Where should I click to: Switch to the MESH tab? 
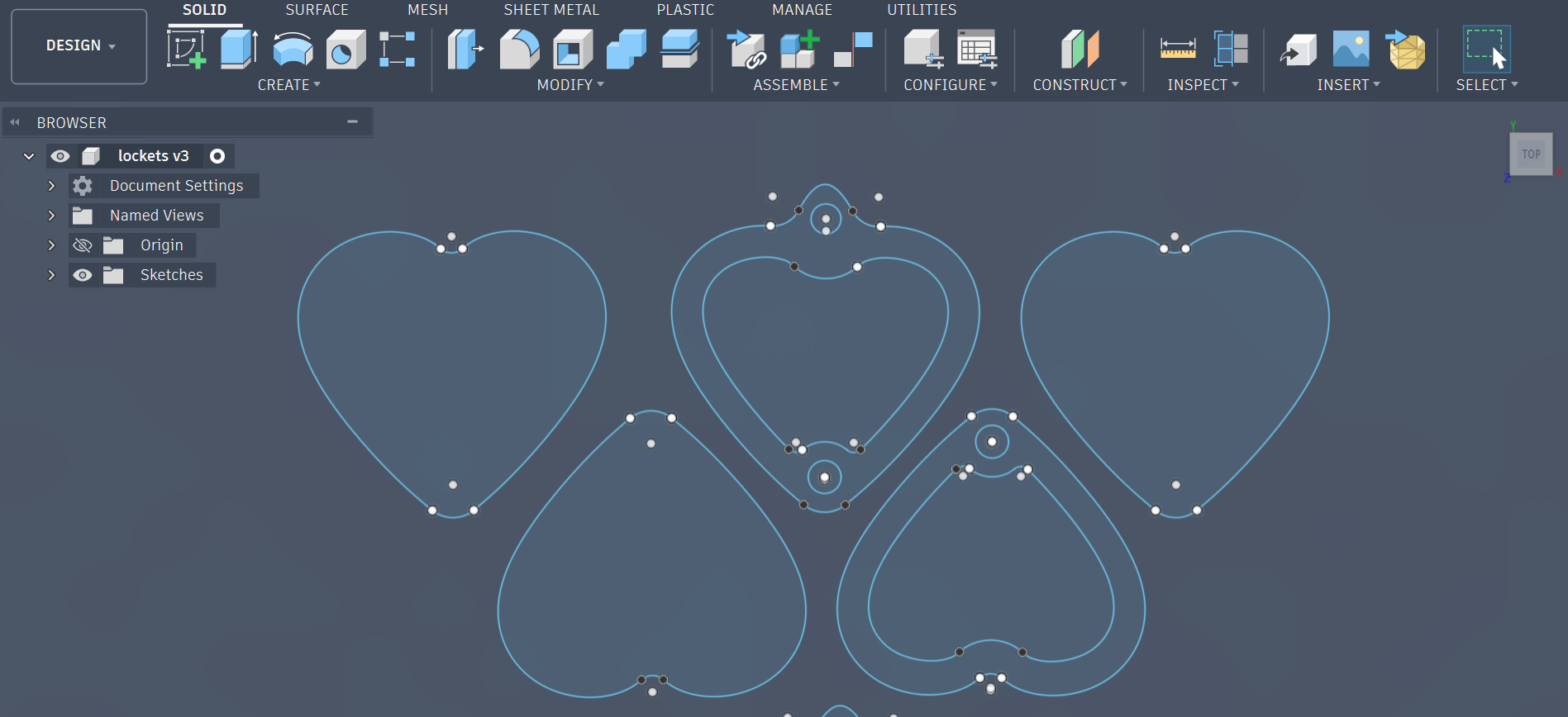coord(427,10)
